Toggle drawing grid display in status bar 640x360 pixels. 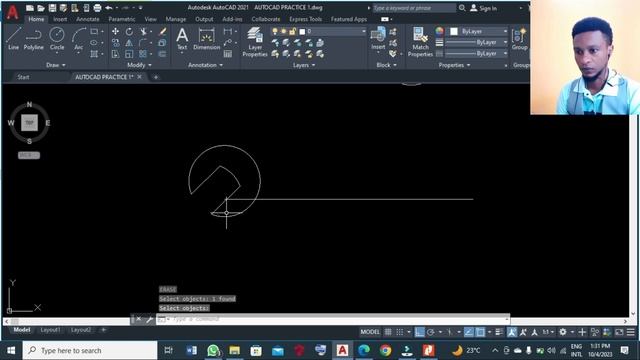[388, 332]
